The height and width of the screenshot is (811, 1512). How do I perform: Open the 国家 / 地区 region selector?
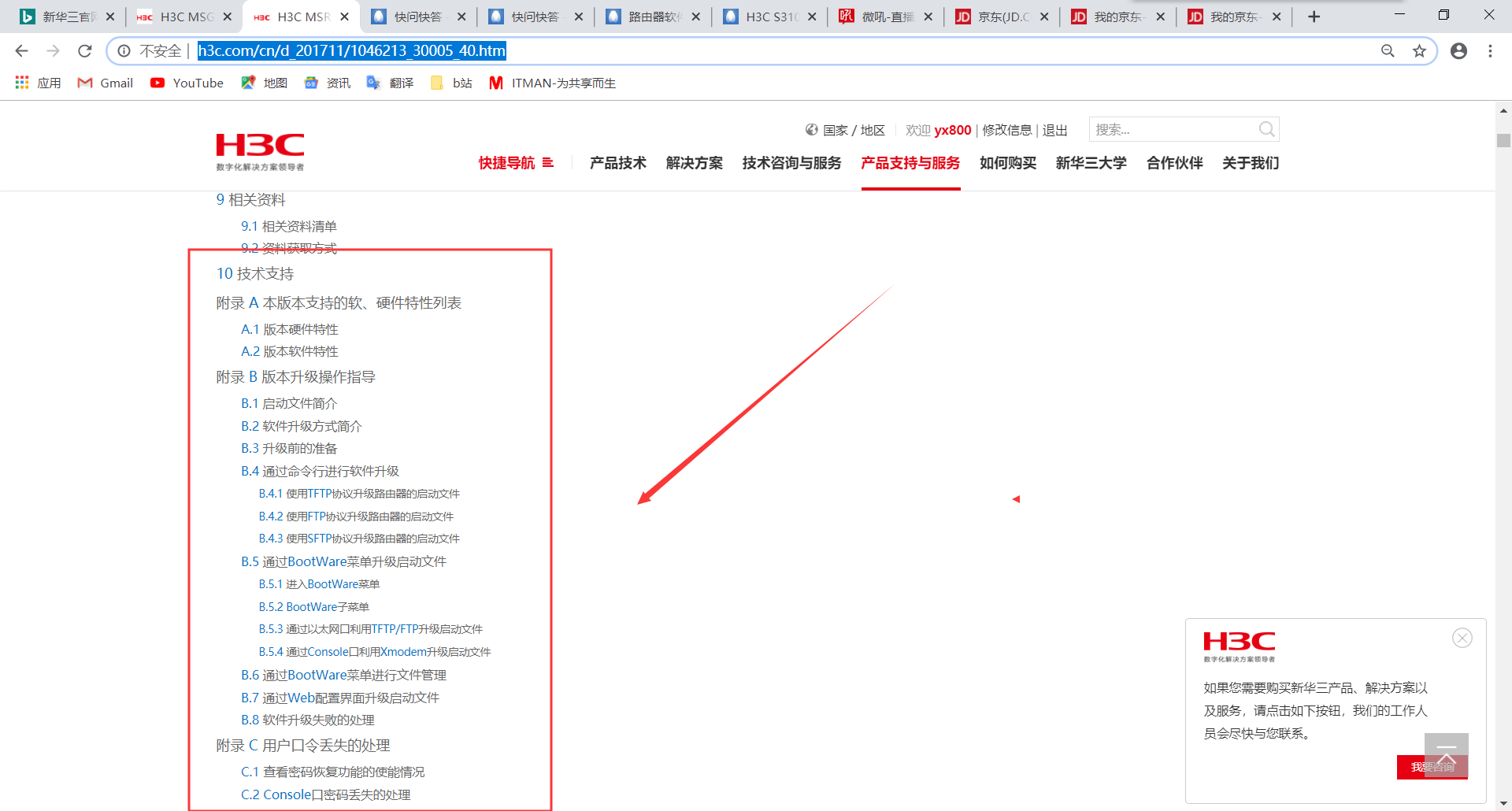click(845, 130)
